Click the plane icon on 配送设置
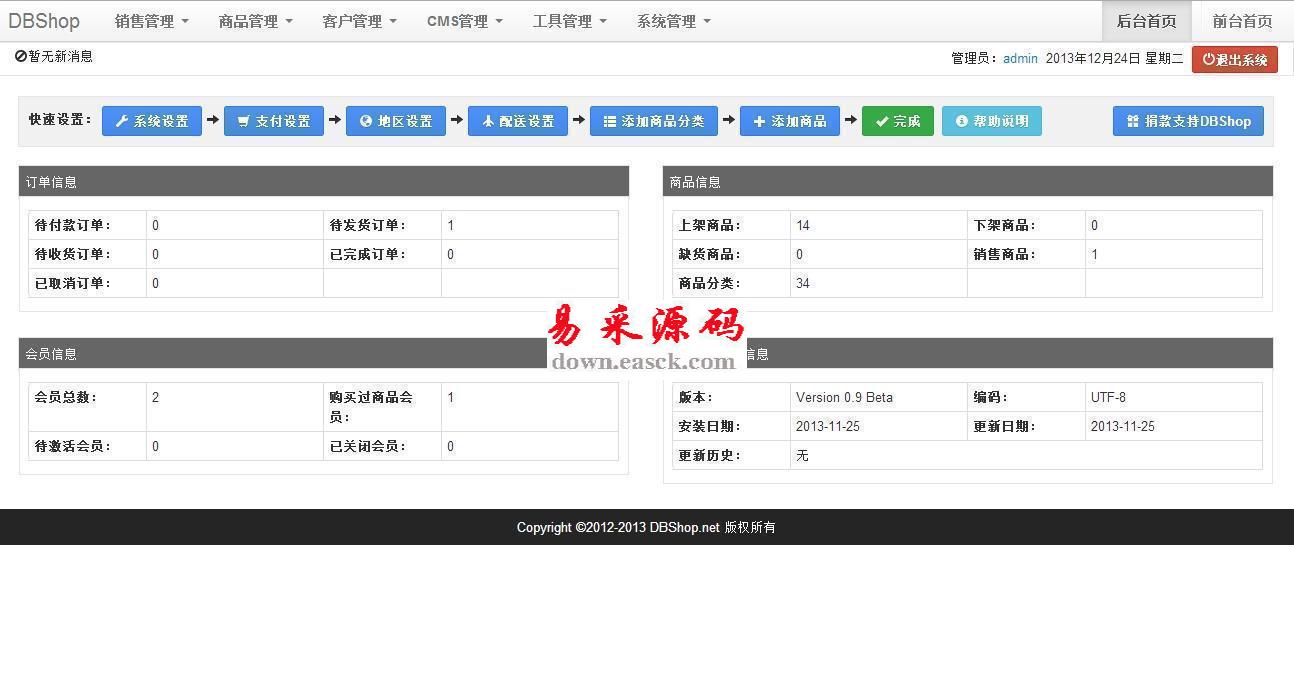The image size is (1294, 680). click(x=488, y=121)
